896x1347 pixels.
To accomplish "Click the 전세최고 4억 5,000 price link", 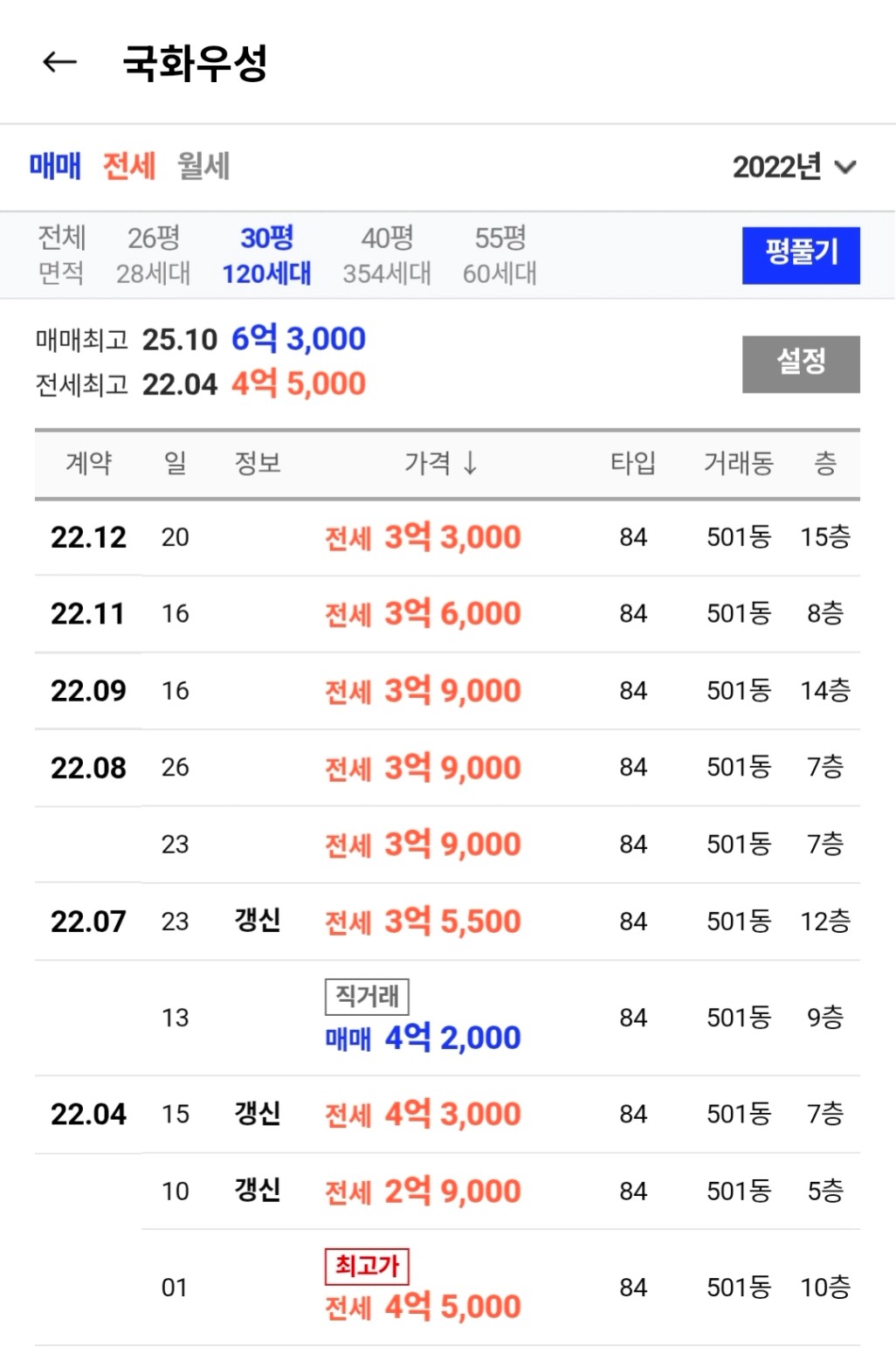I will pyautogui.click(x=298, y=383).
